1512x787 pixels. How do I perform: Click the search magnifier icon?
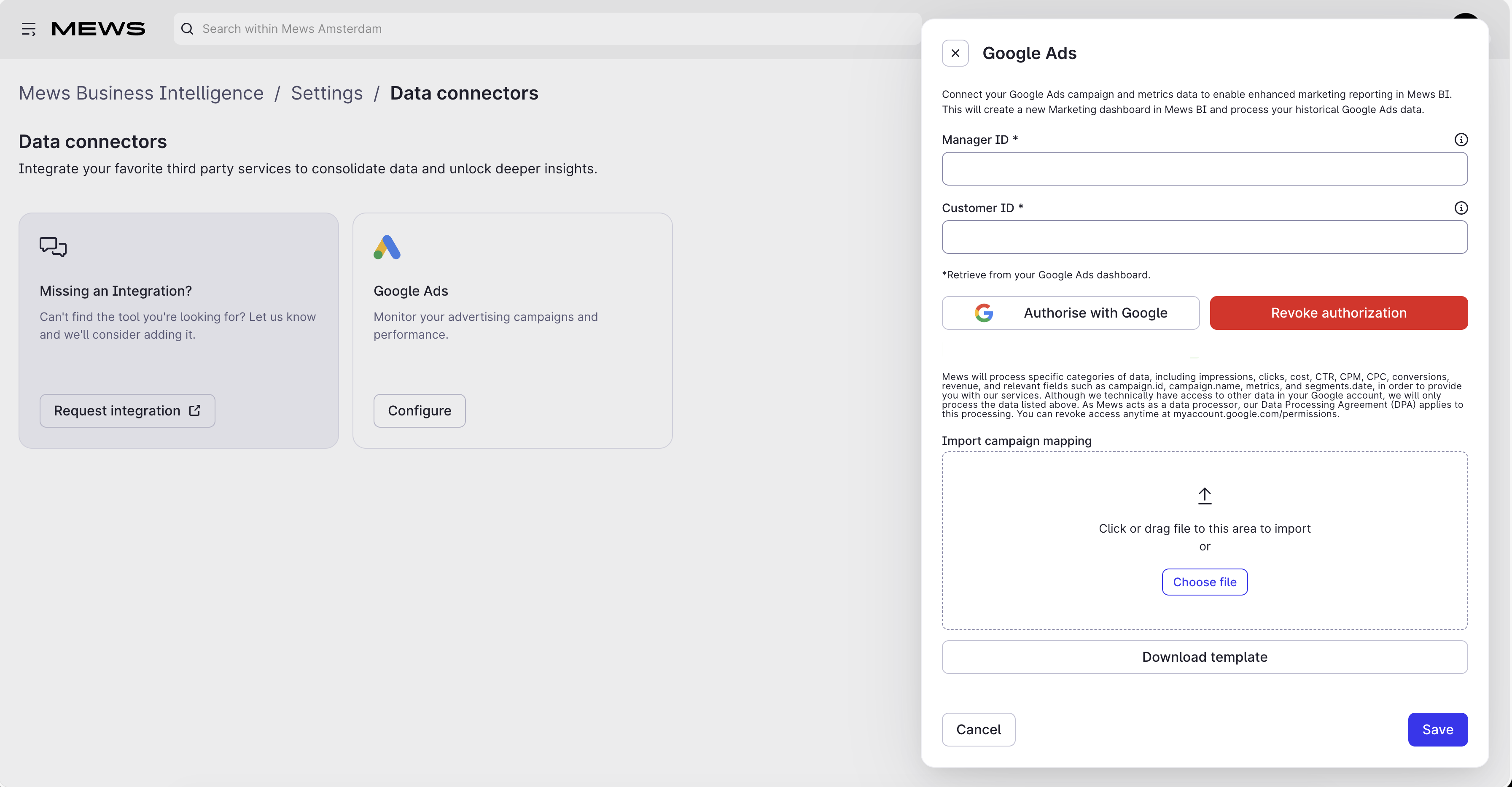point(187,29)
